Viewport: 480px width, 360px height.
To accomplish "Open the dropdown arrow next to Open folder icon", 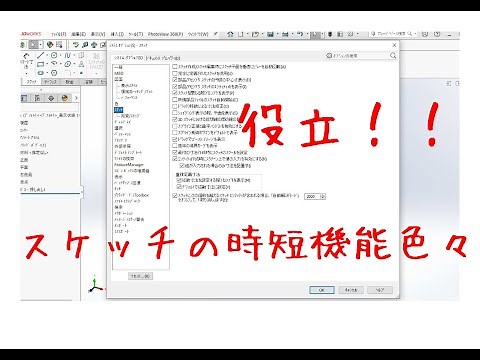I will pos(263,34).
